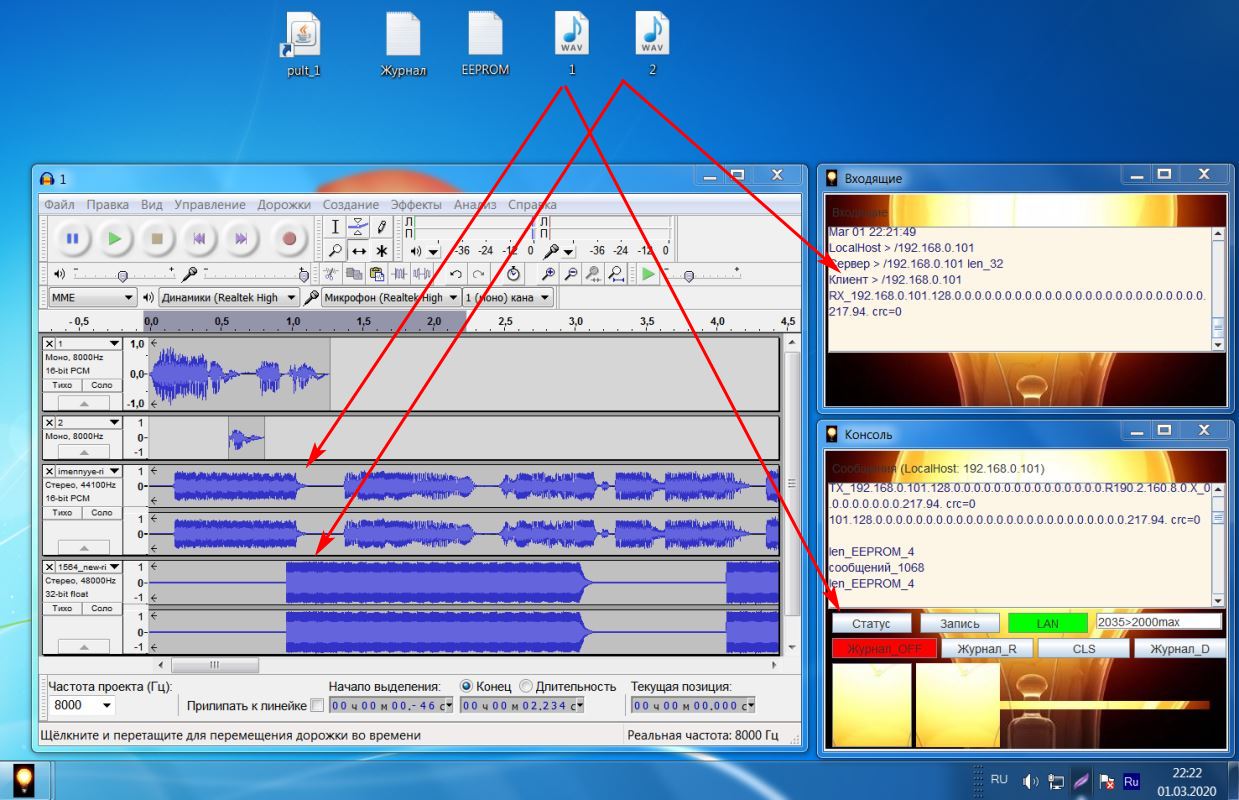This screenshot has width=1239, height=800.
Task: Open the Эффекты menu
Action: pos(415,204)
